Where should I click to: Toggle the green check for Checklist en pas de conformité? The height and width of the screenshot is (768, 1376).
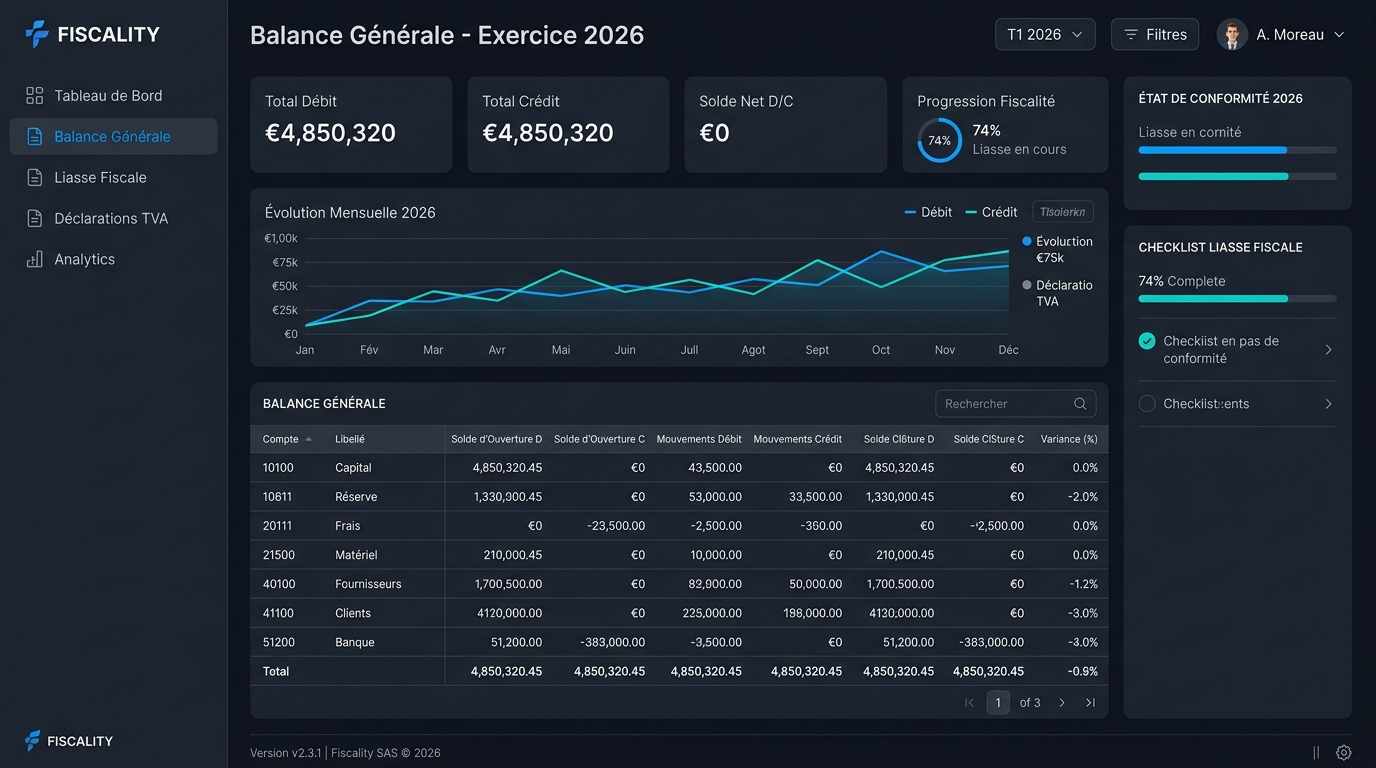click(x=1147, y=341)
